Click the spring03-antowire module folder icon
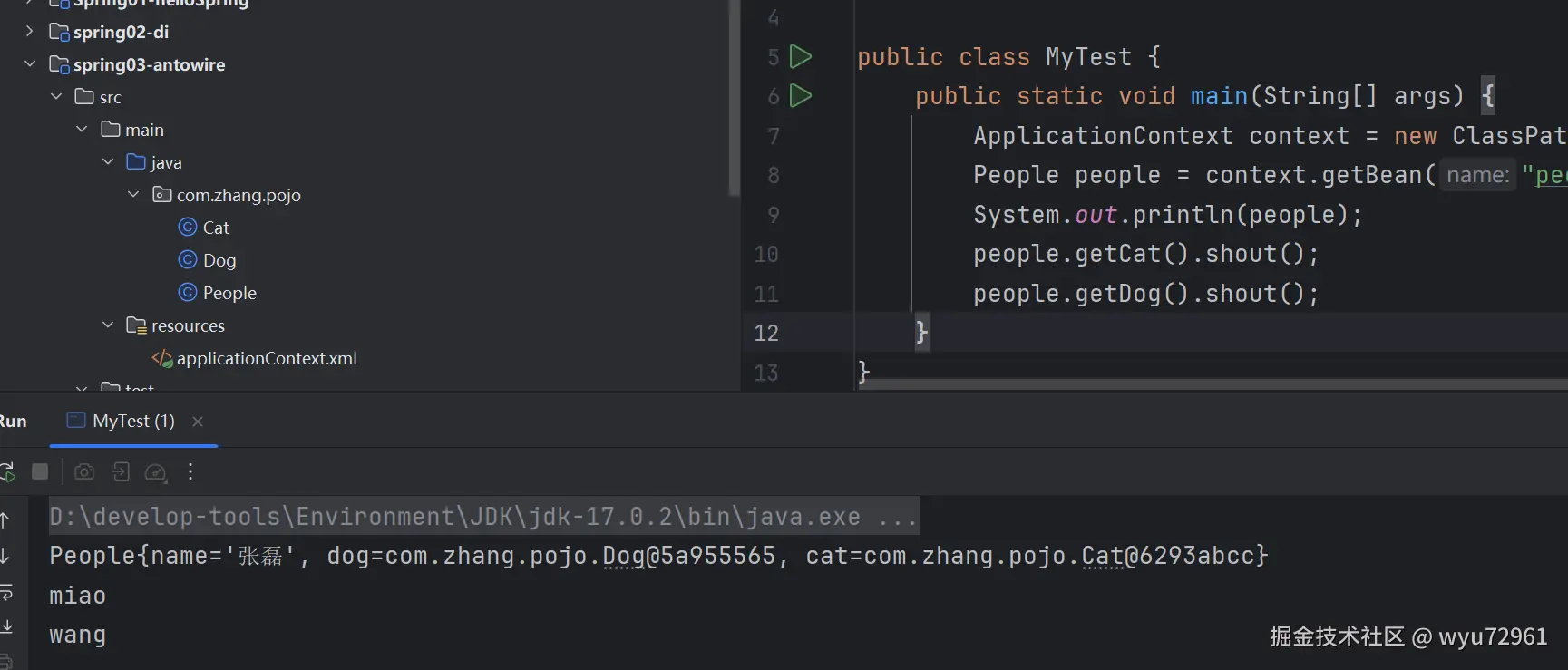 pyautogui.click(x=59, y=64)
